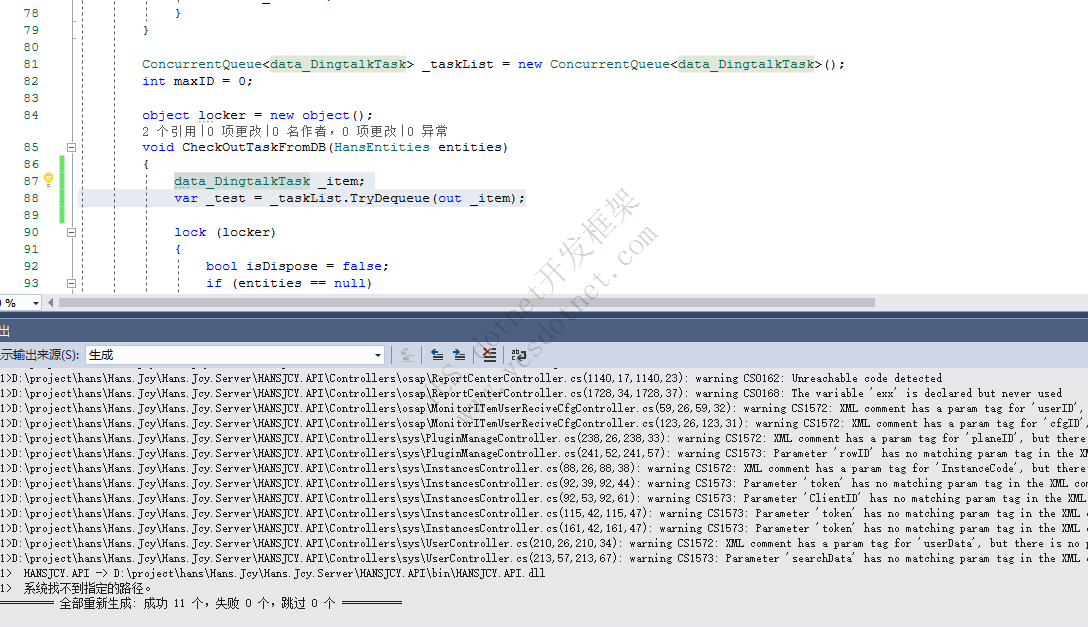Screen dimensions: 1088x627
Task: Go to next message in output
Action: click(459, 354)
